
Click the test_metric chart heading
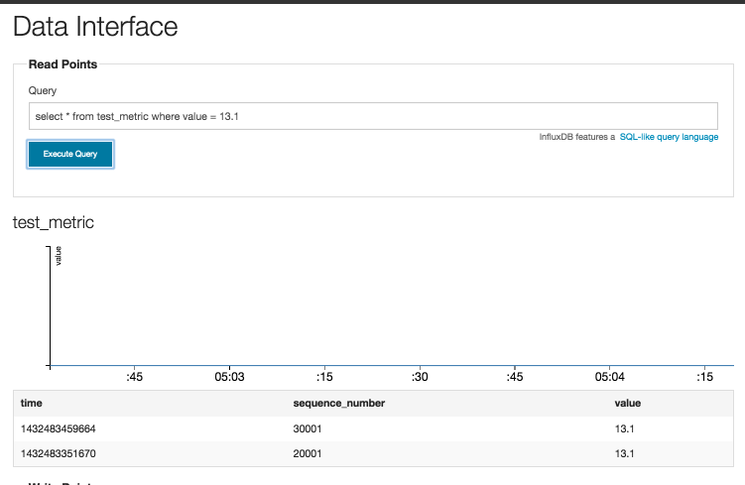pos(53,222)
